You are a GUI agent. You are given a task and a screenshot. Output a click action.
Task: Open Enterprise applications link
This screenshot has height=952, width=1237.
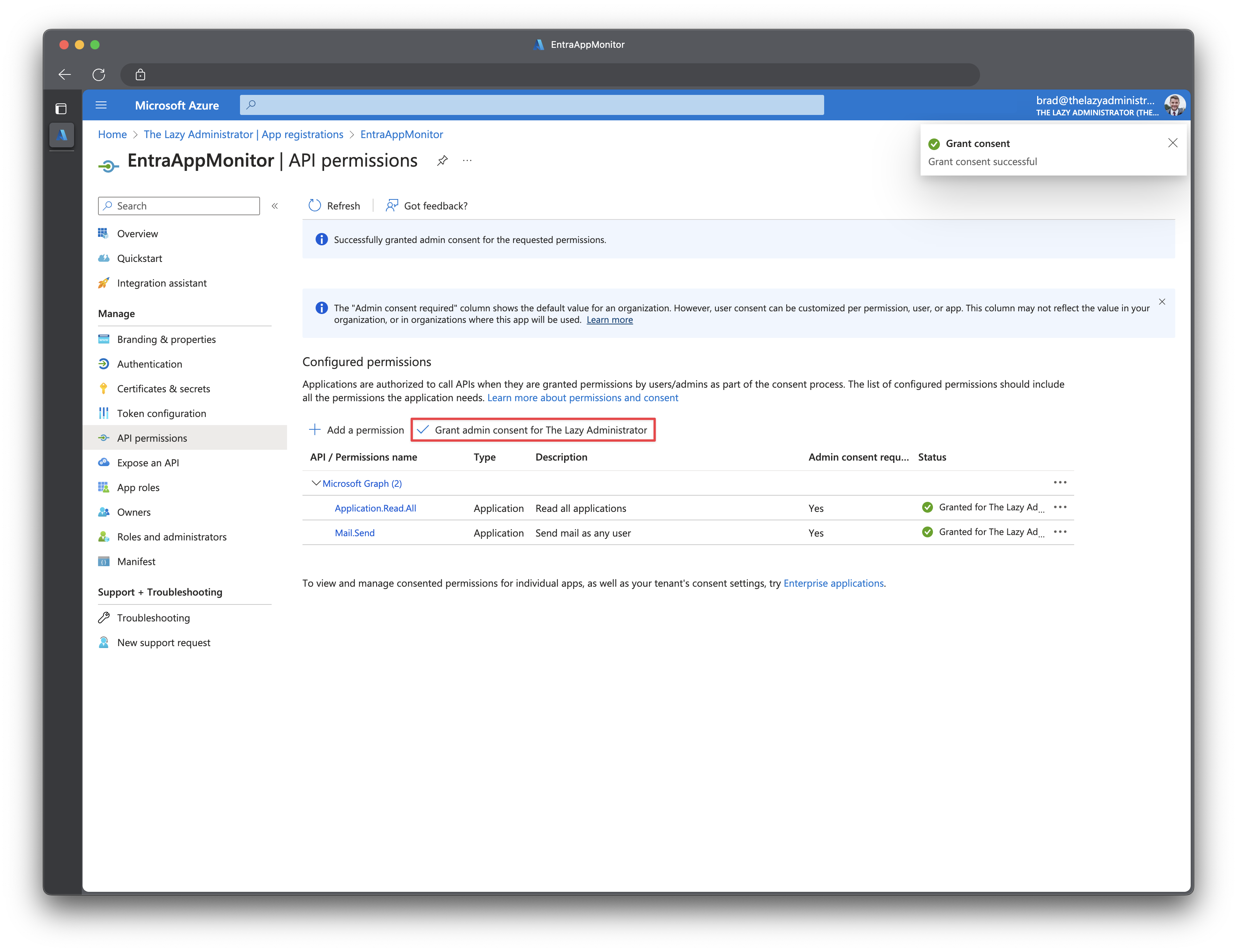click(x=833, y=583)
